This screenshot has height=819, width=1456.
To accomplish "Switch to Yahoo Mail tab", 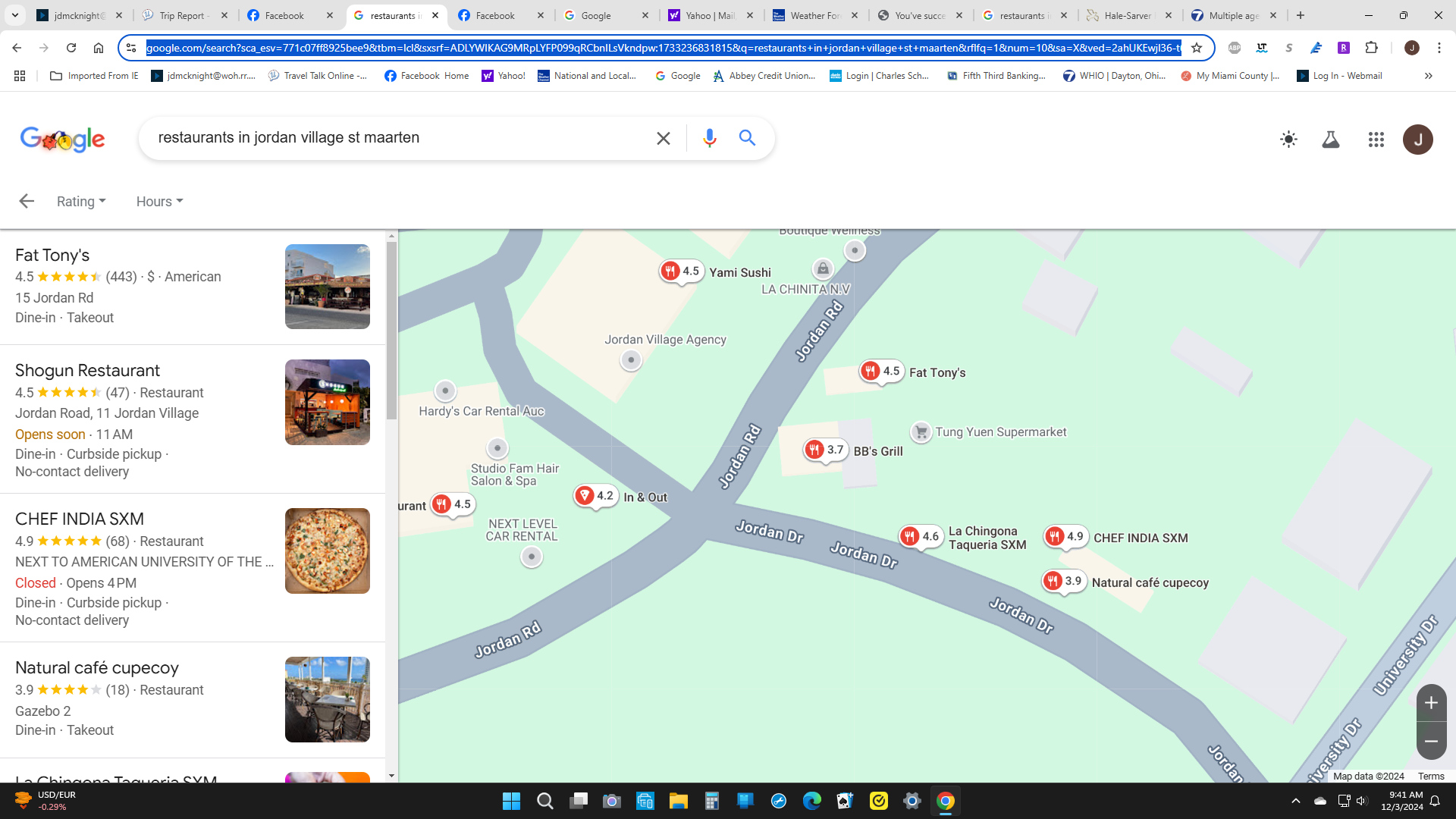I will (710, 15).
